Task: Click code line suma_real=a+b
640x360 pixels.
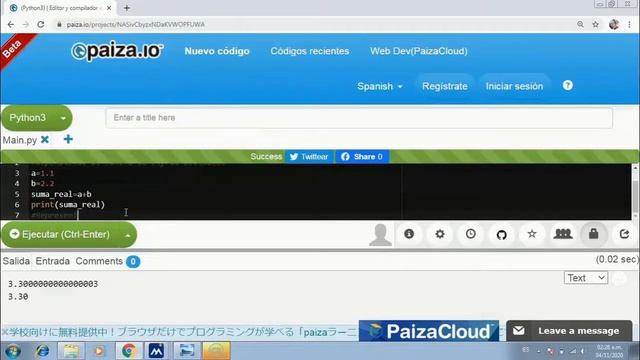Action: click(x=61, y=194)
